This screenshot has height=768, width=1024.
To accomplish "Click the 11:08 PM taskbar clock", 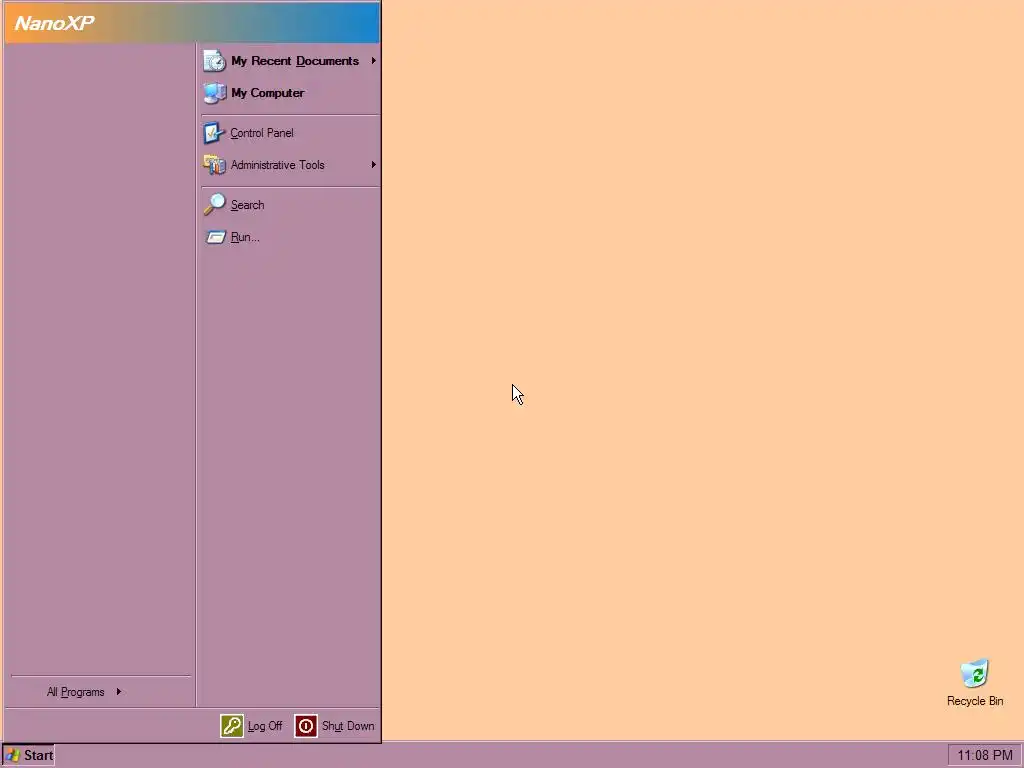I will pyautogui.click(x=985, y=756).
